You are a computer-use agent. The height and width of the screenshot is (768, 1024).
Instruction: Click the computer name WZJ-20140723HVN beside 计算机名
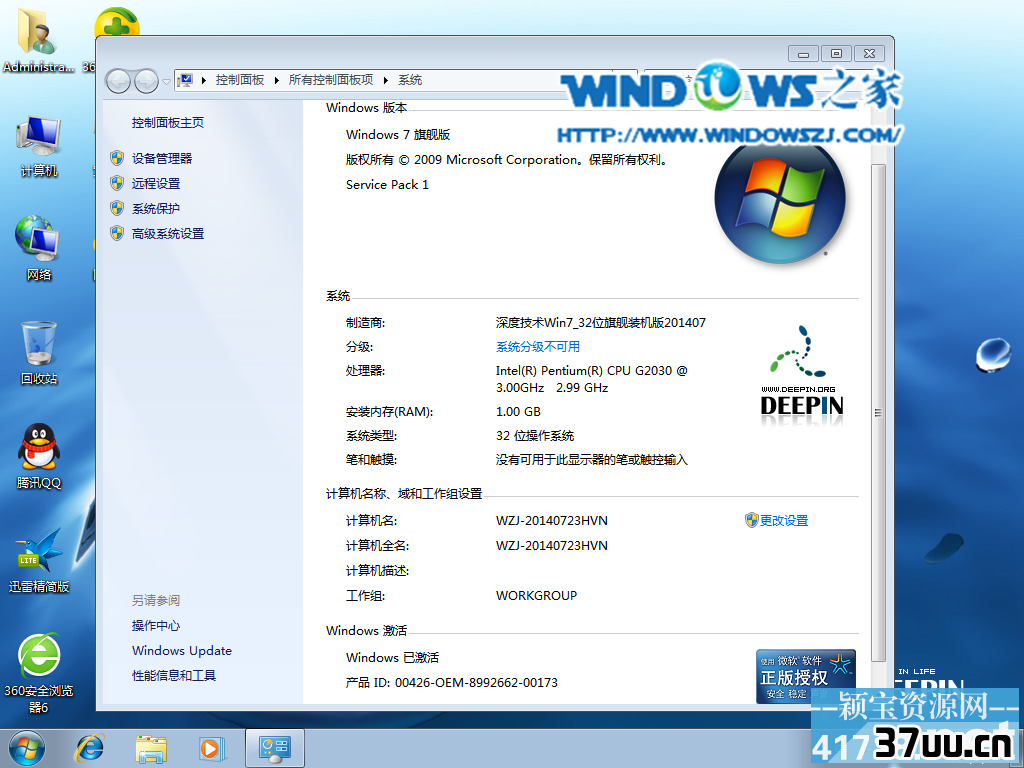[551, 520]
